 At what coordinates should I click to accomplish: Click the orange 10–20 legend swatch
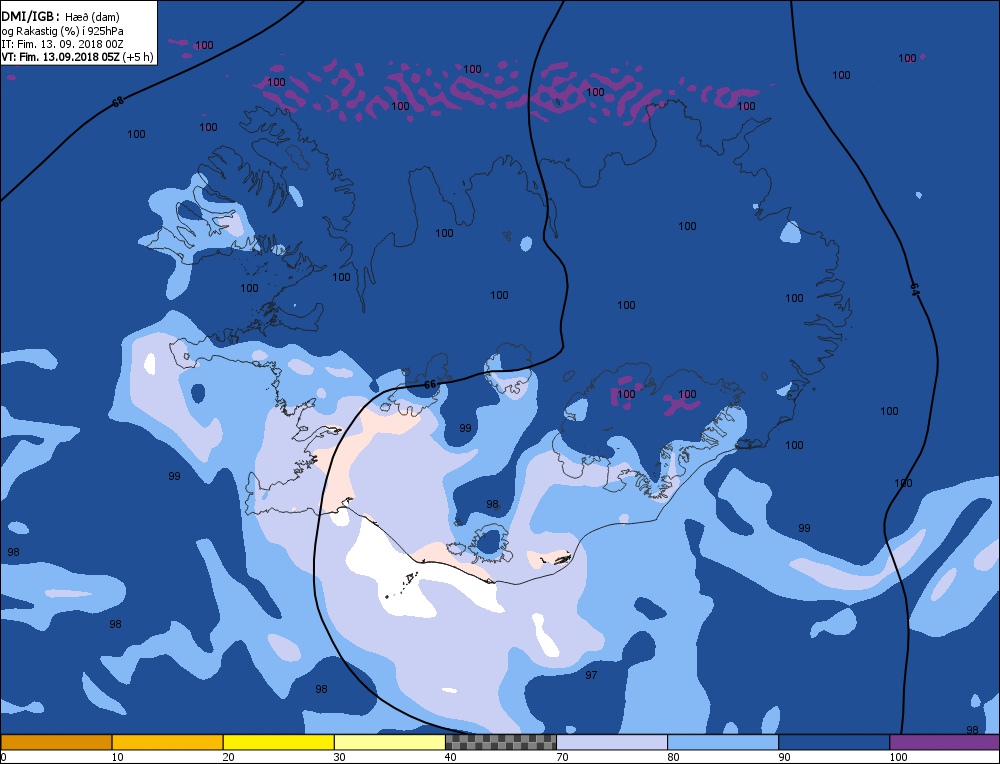tap(167, 742)
